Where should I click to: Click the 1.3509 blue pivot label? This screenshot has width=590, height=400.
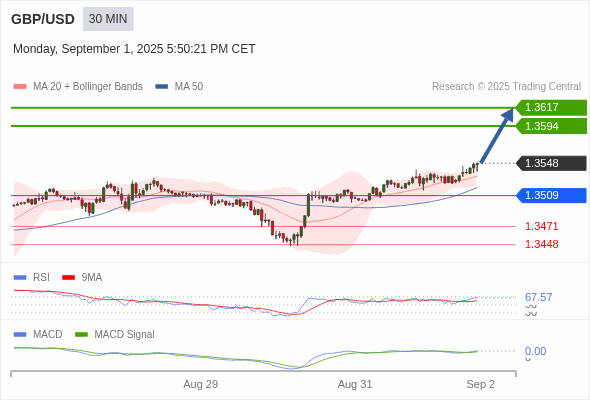pyautogui.click(x=551, y=195)
